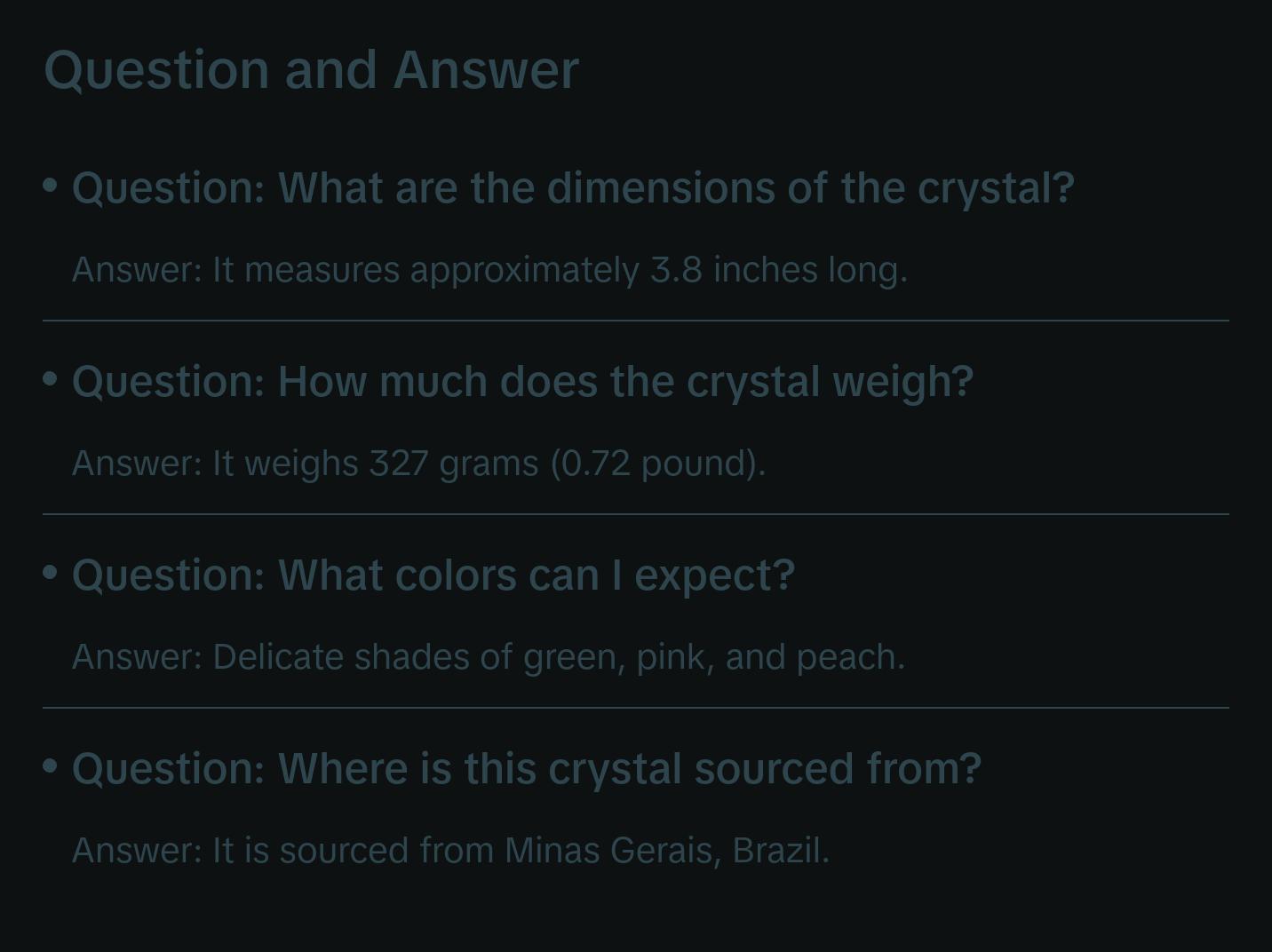Click the "3.8 inches long" answer line

(x=489, y=270)
